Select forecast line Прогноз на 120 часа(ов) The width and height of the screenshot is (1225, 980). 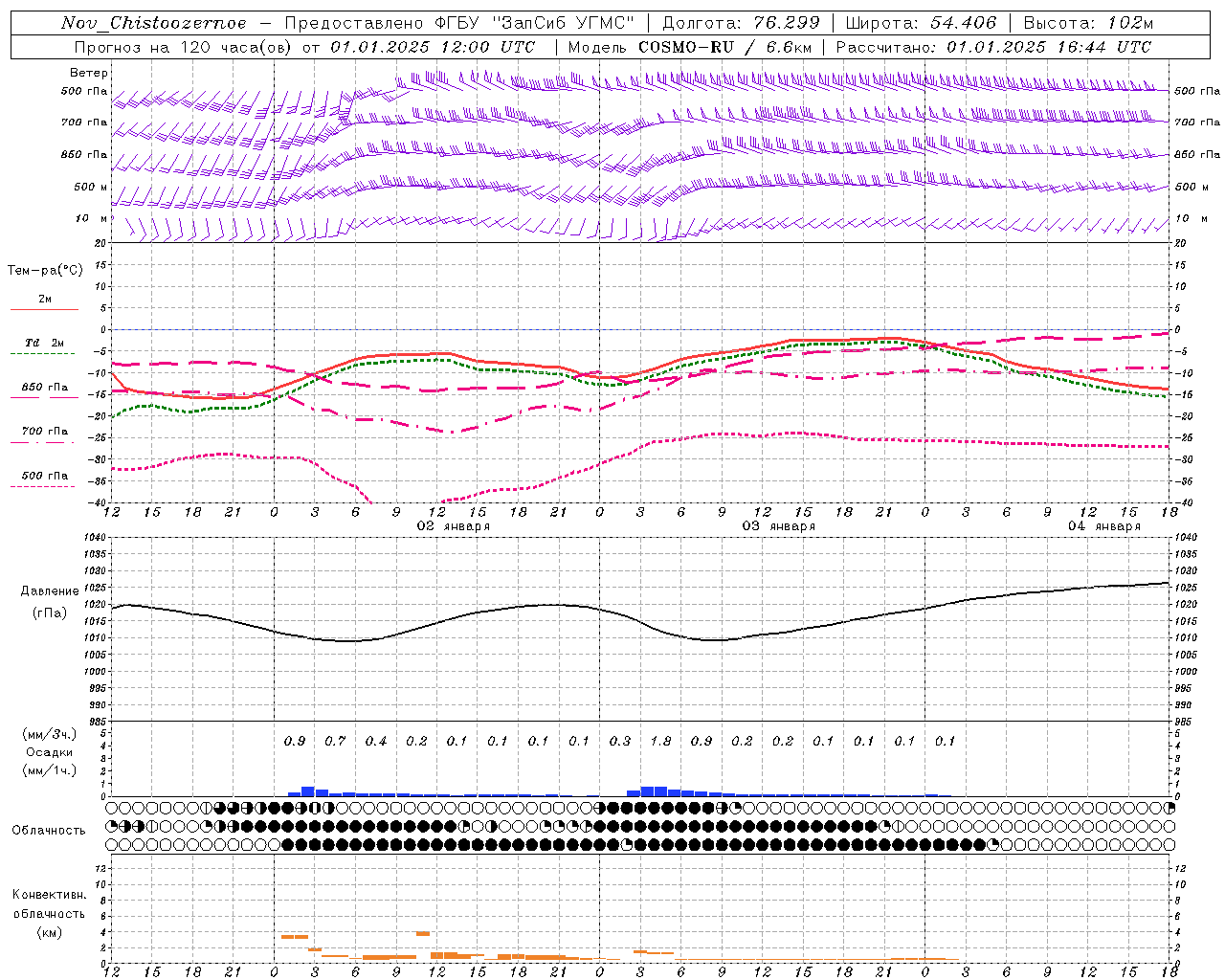(x=185, y=47)
